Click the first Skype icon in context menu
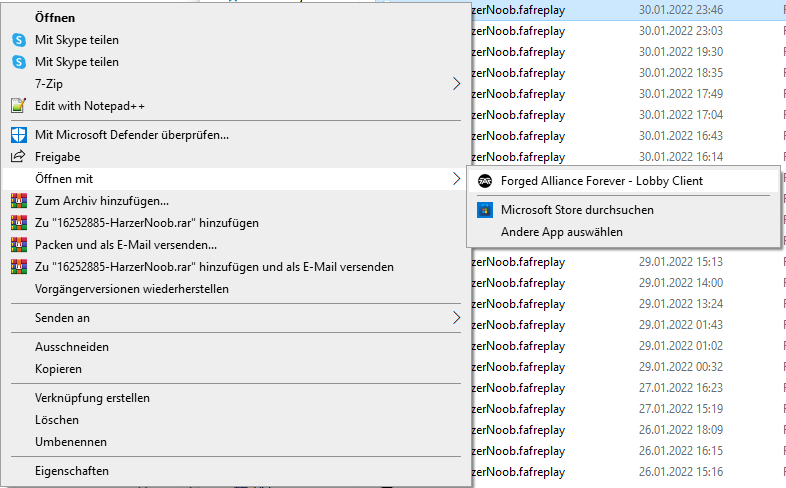 [x=19, y=40]
